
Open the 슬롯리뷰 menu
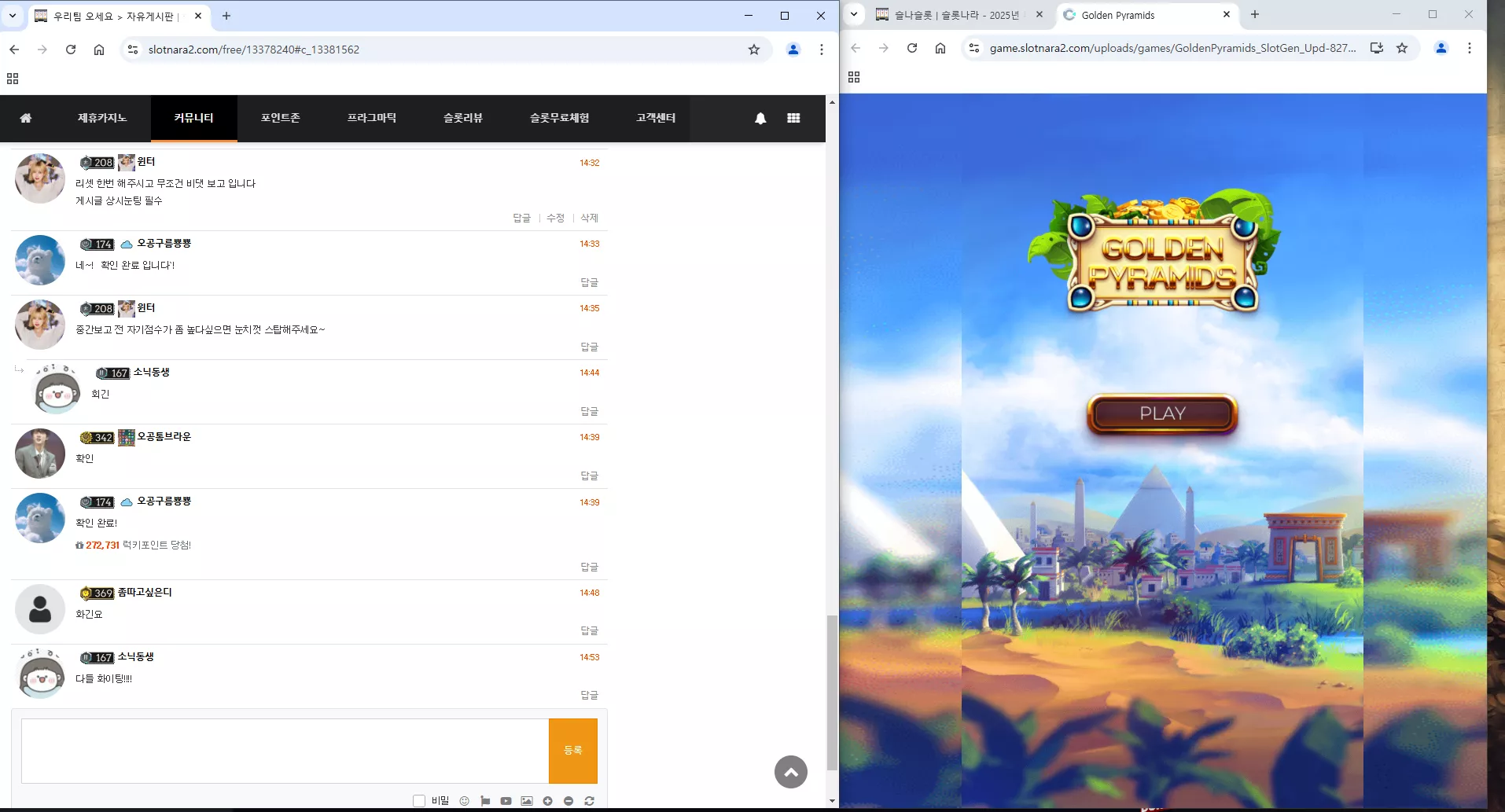pyautogui.click(x=463, y=118)
